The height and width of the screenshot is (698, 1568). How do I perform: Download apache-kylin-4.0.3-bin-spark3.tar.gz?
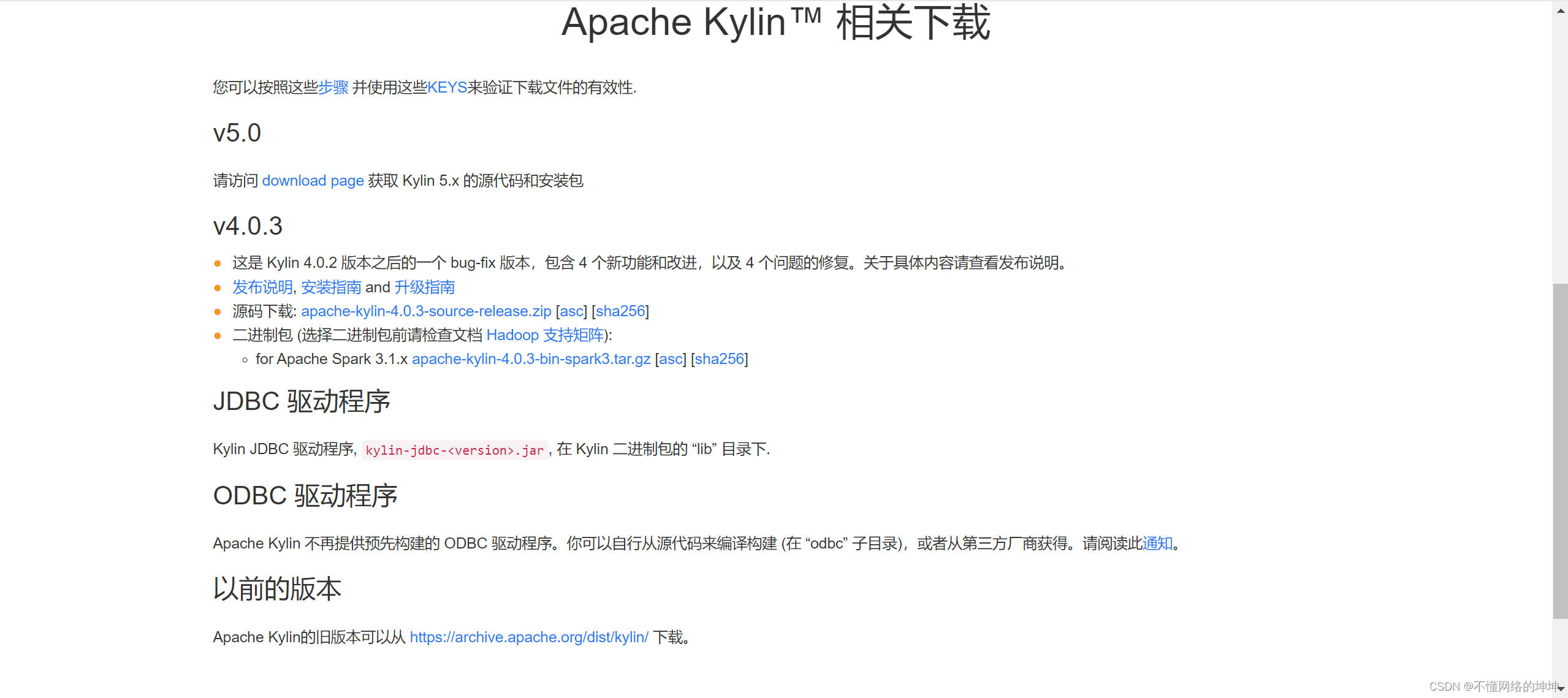pos(531,359)
